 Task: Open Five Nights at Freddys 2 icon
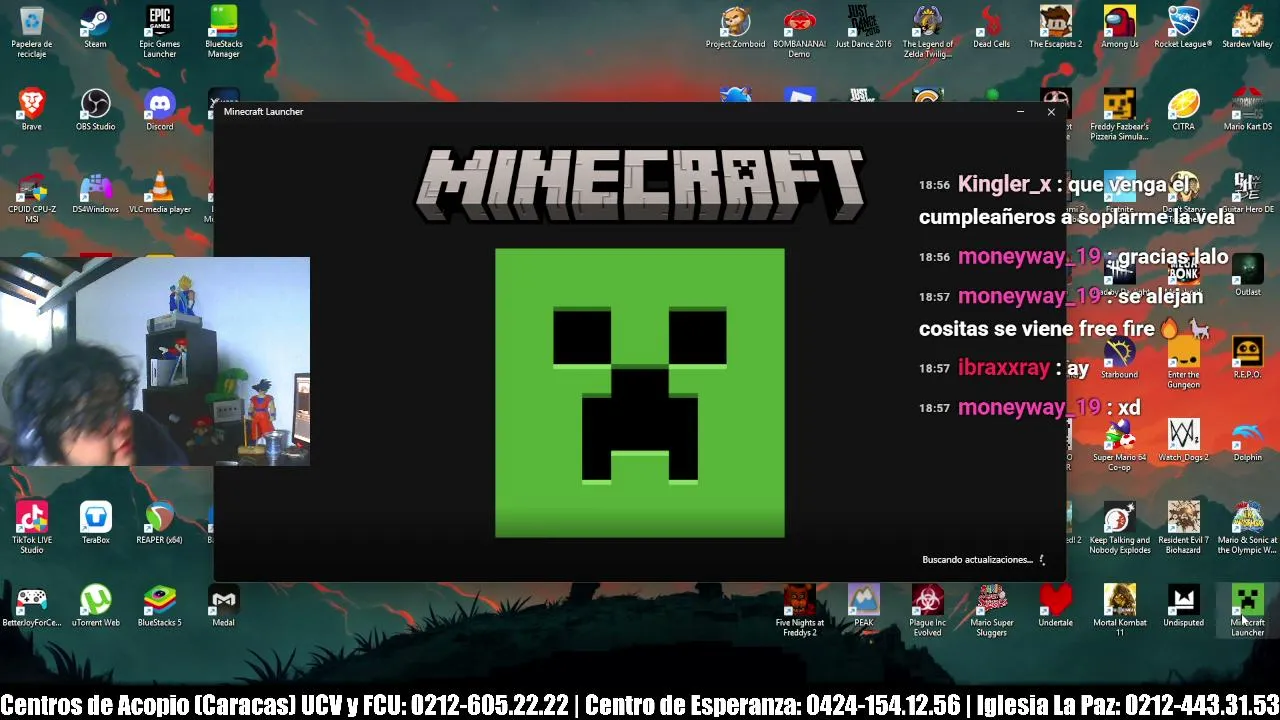coord(799,611)
